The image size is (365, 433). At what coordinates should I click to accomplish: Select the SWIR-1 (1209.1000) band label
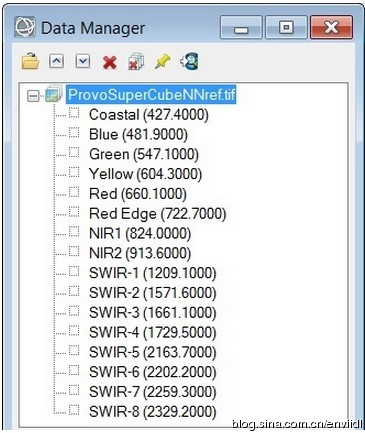153,273
